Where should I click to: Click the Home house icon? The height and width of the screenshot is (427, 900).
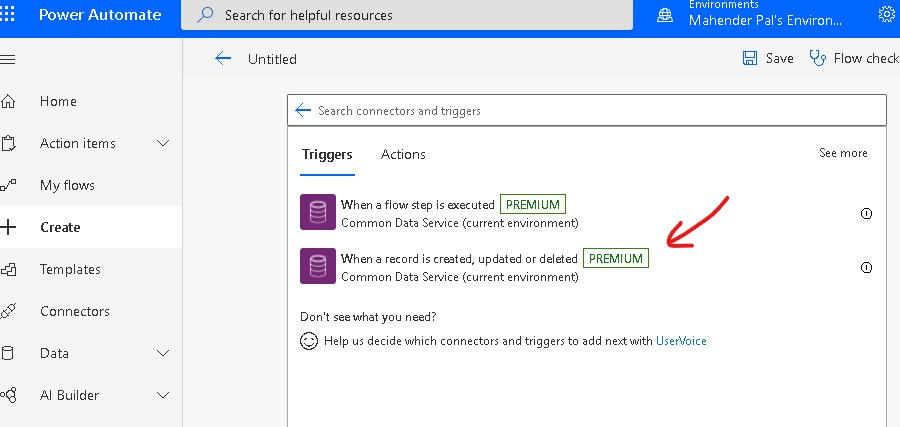(x=7, y=102)
